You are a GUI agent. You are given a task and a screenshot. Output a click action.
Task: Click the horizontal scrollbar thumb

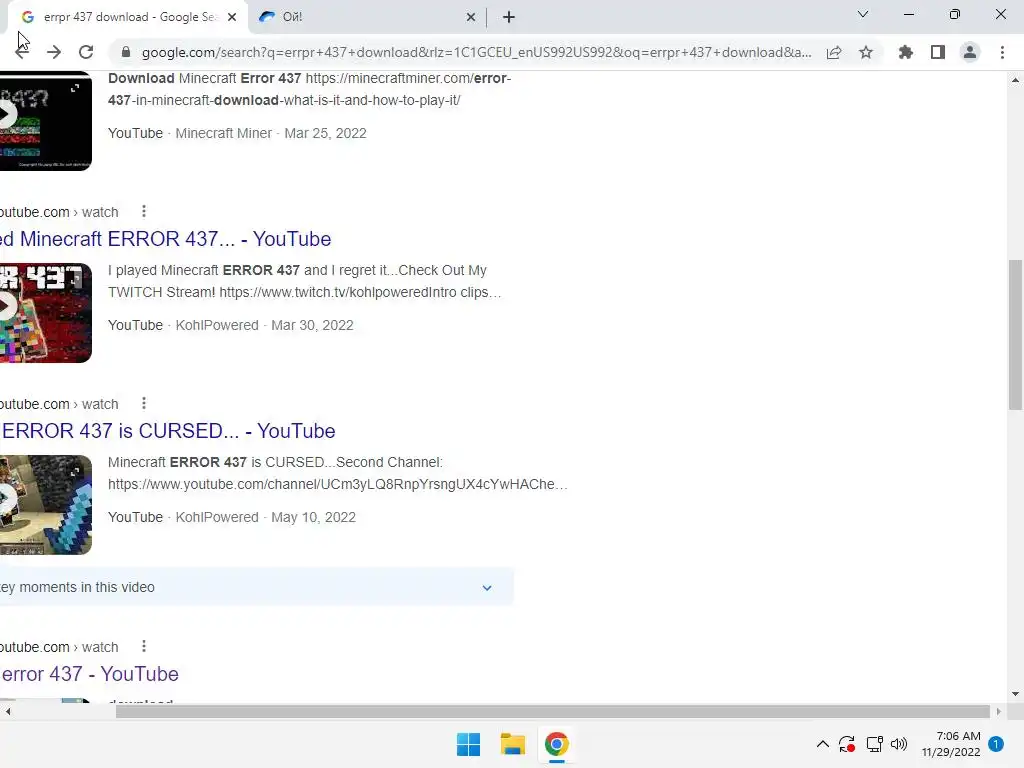552,711
